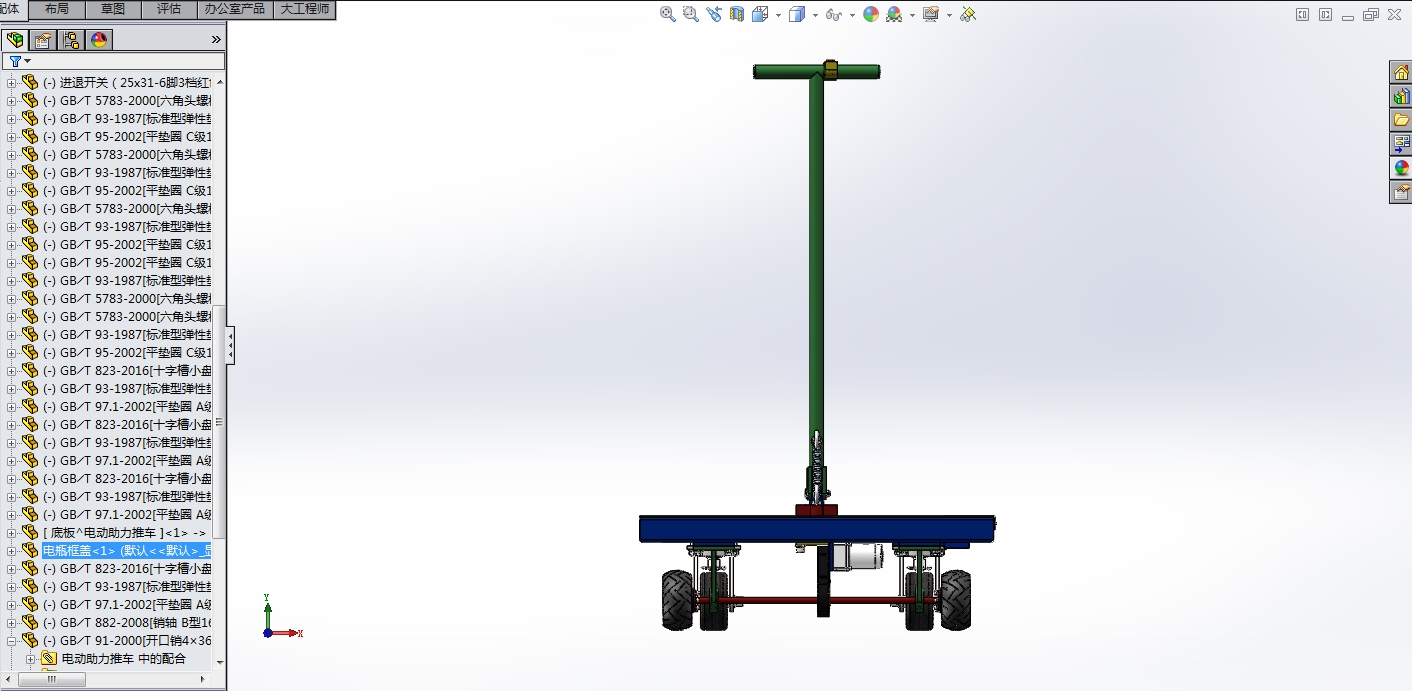Screen dimensions: 1412x691
Task: Click the tile-left window layout button
Action: (1303, 14)
